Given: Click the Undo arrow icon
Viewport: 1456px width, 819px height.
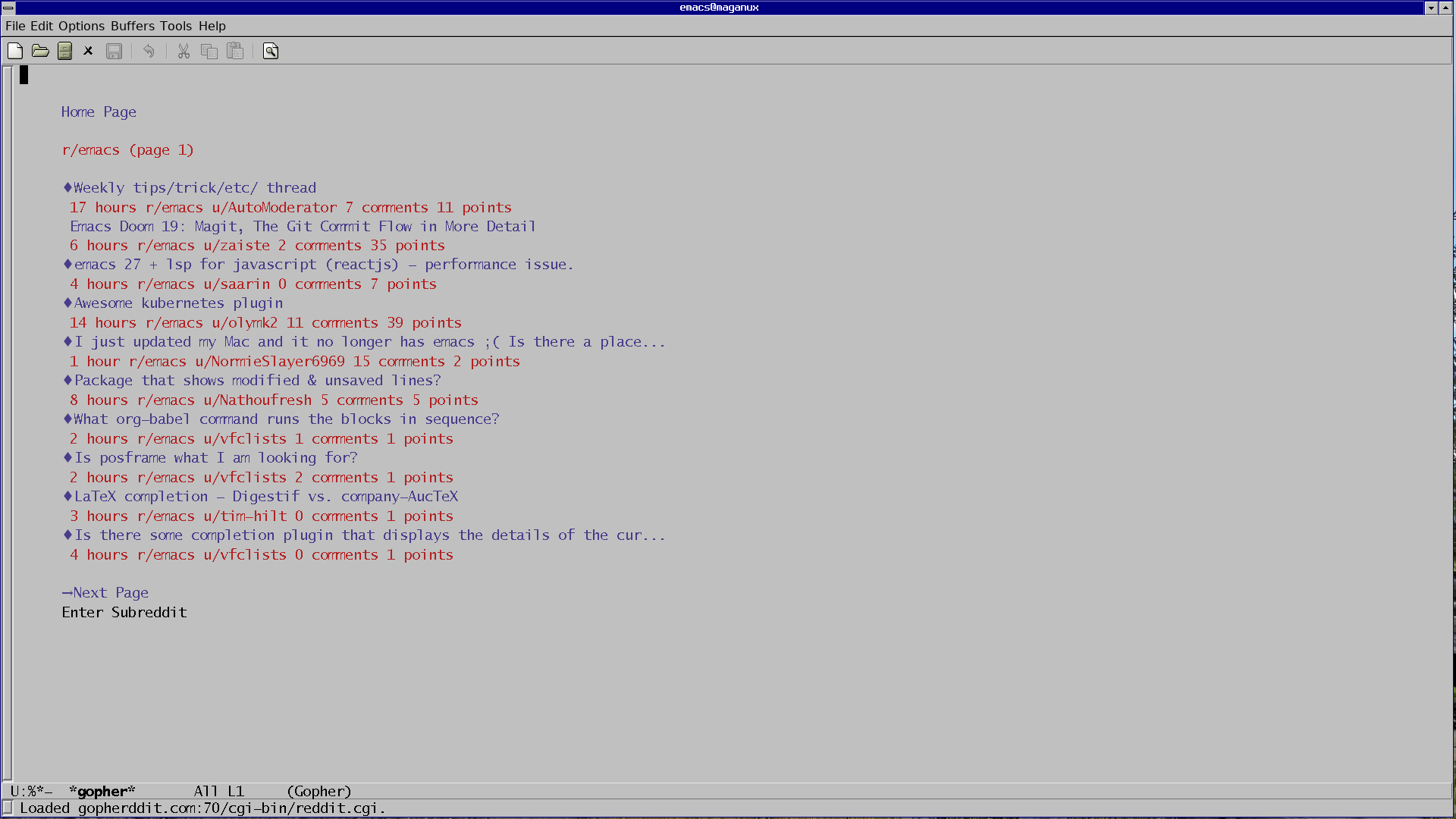Looking at the screenshot, I should point(149,51).
